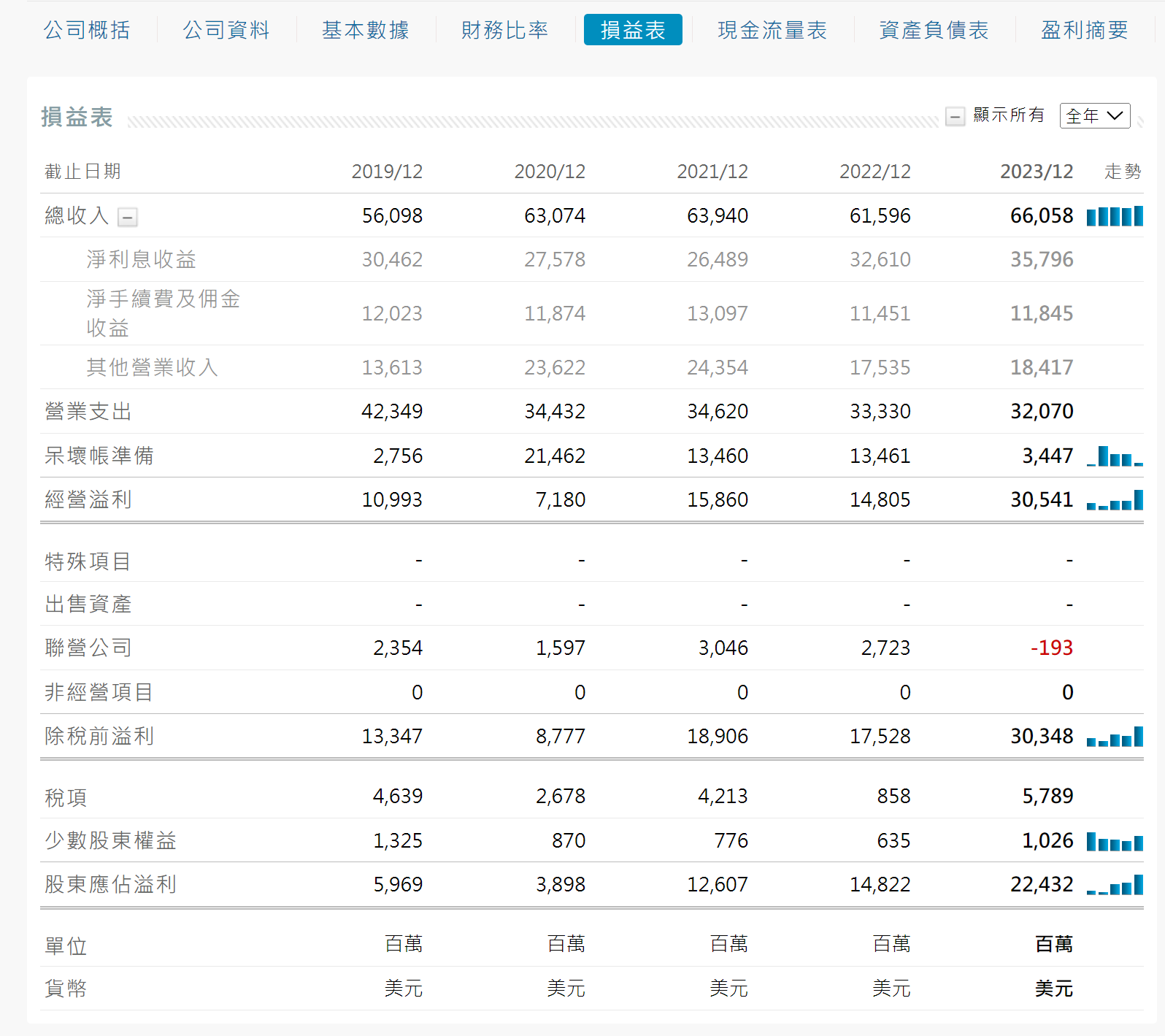View the 盈利摘要 tab
Screen dimensions: 1165x1036
(1084, 30)
